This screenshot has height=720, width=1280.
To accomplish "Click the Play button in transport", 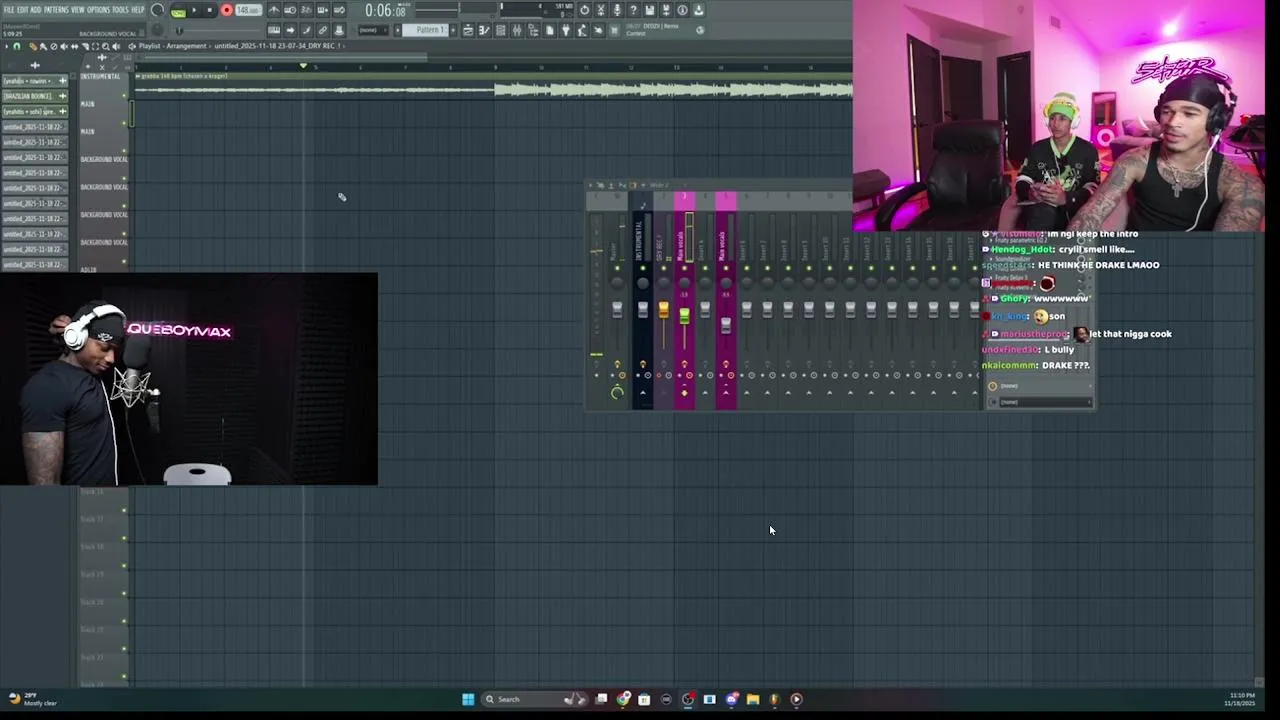I will pos(194,10).
